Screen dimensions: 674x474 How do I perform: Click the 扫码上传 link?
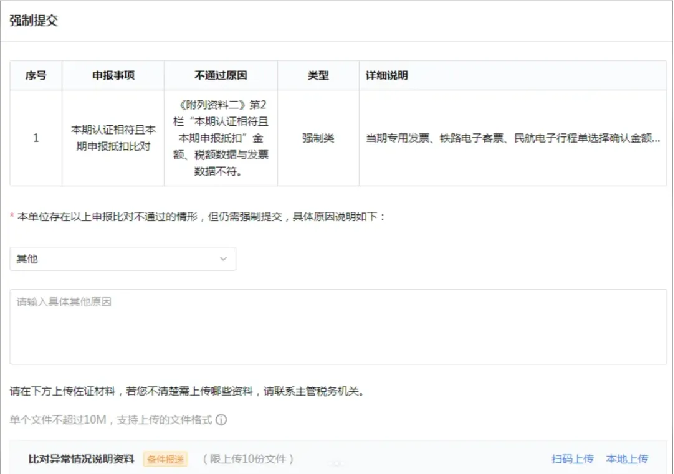pyautogui.click(x=573, y=459)
